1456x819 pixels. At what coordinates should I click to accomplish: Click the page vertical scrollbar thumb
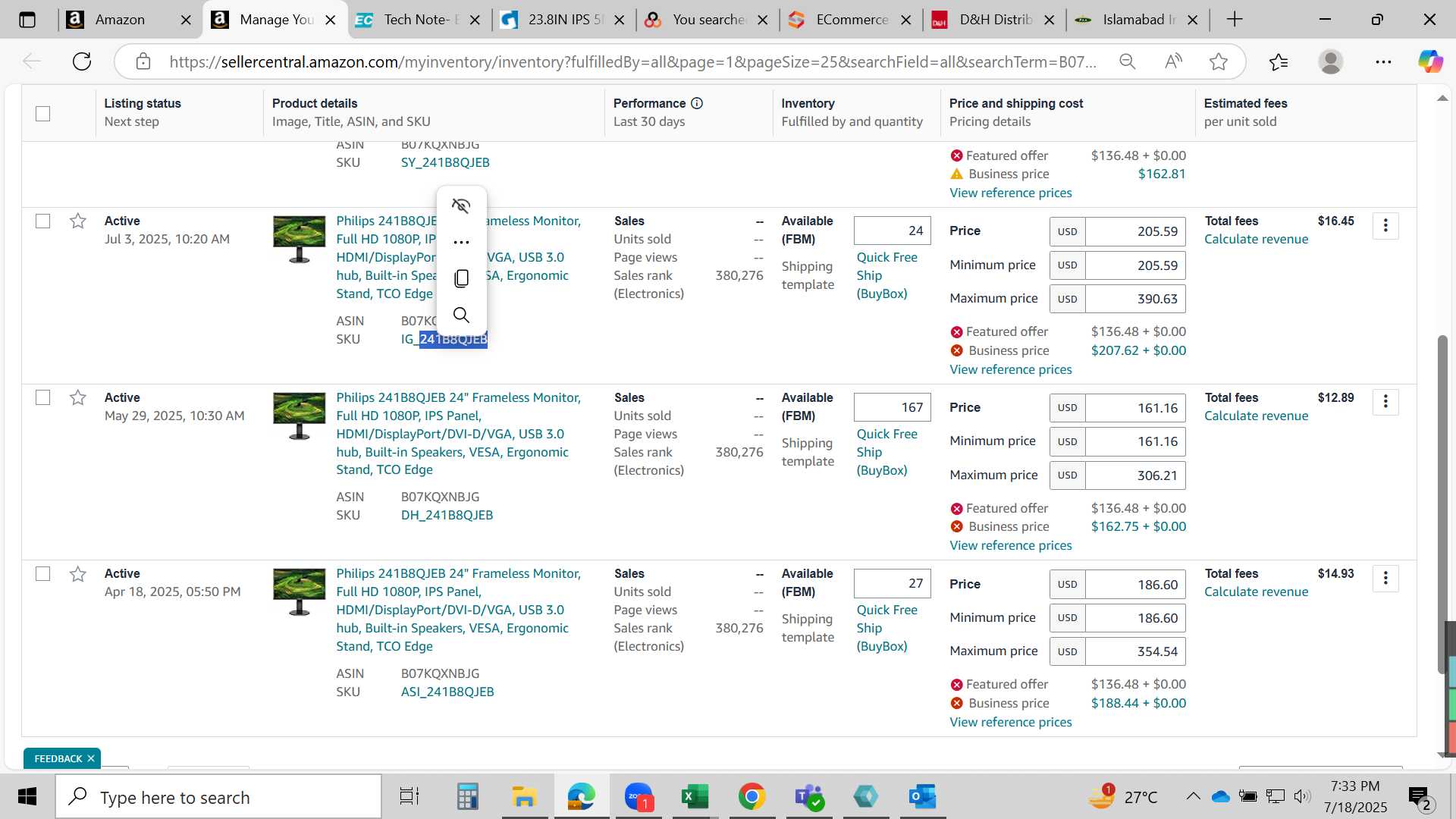click(1442, 504)
